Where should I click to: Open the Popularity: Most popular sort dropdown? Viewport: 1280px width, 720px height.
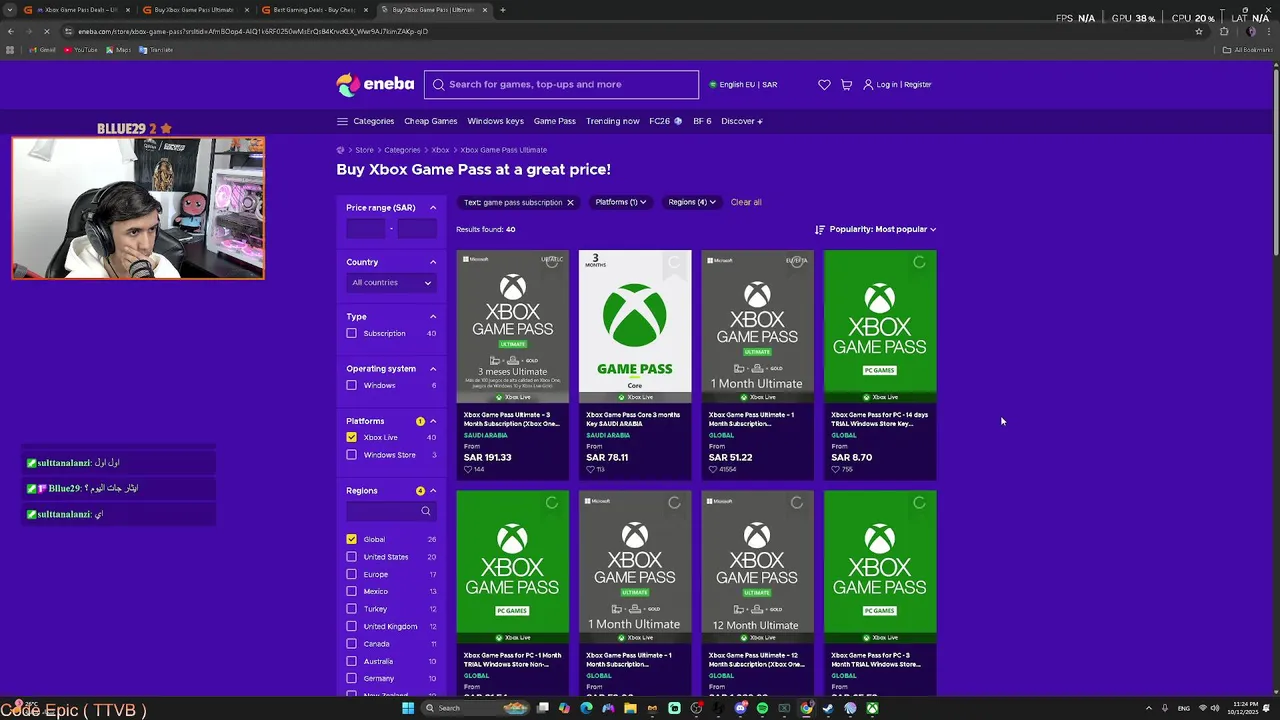[883, 229]
